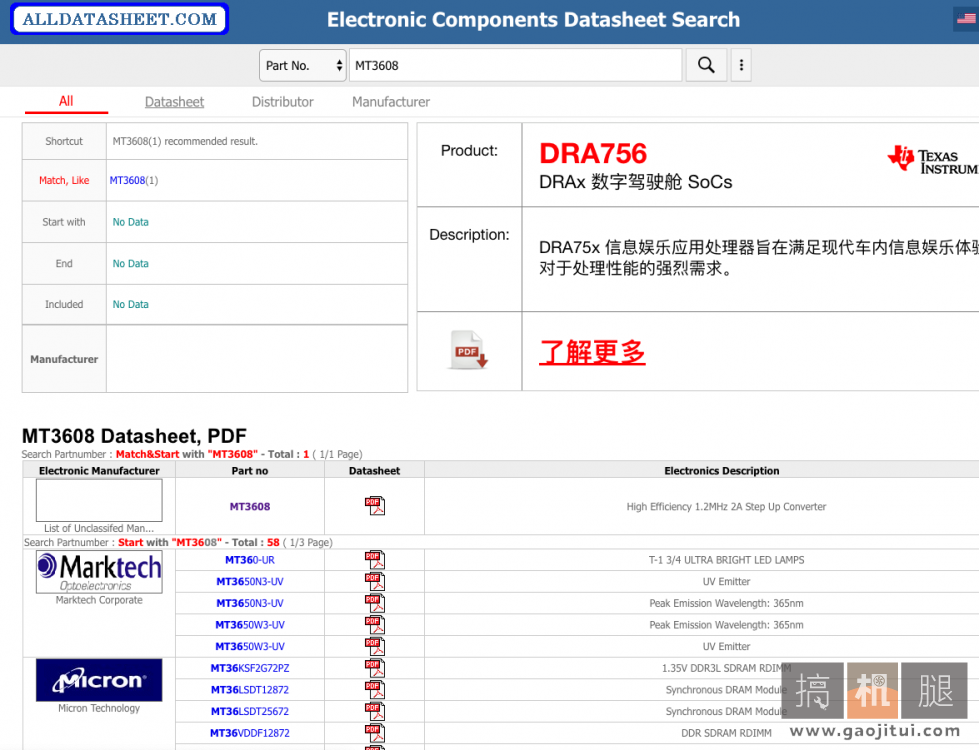Click the 'Electronics Description' column header
Image resolution: width=979 pixels, height=750 pixels.
(x=722, y=471)
